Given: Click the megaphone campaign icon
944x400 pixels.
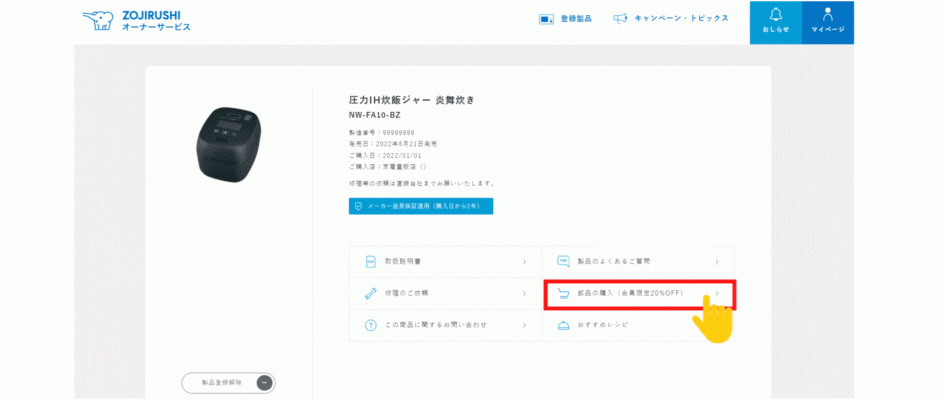Looking at the screenshot, I should [620, 19].
